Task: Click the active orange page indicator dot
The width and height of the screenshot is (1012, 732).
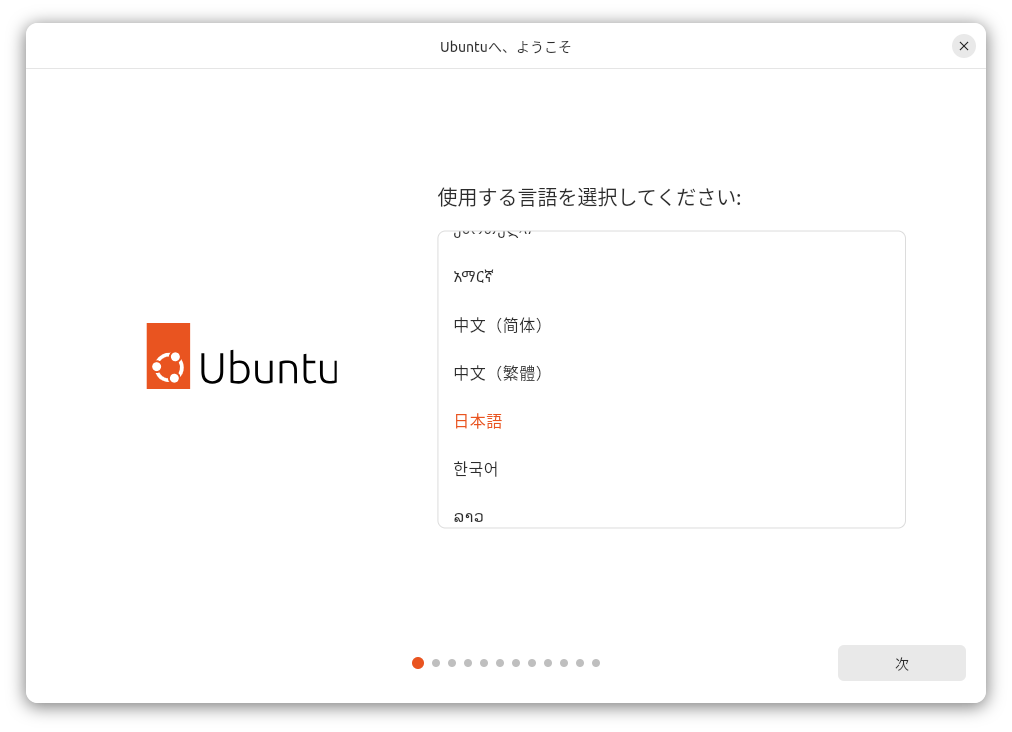Action: coord(418,663)
